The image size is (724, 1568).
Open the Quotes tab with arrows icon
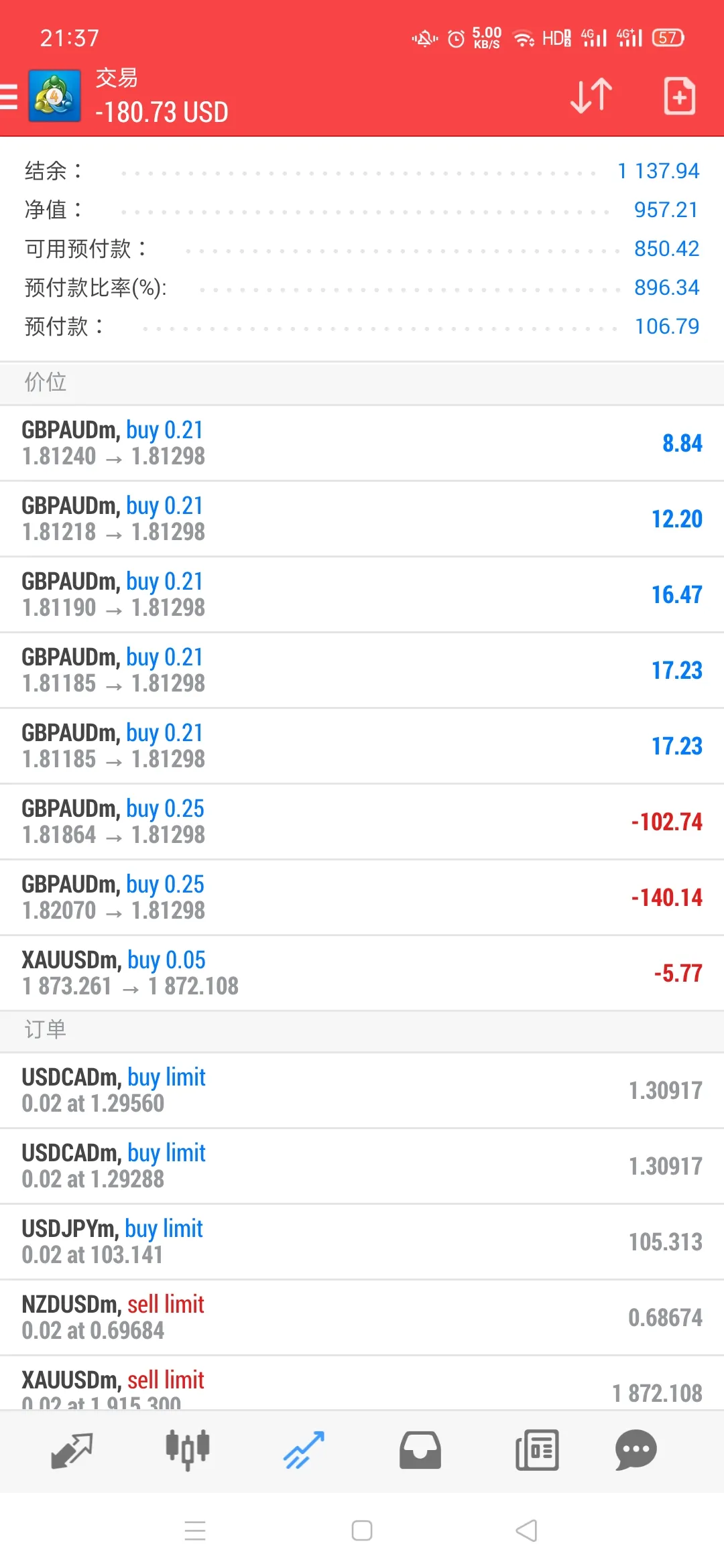(x=72, y=1451)
